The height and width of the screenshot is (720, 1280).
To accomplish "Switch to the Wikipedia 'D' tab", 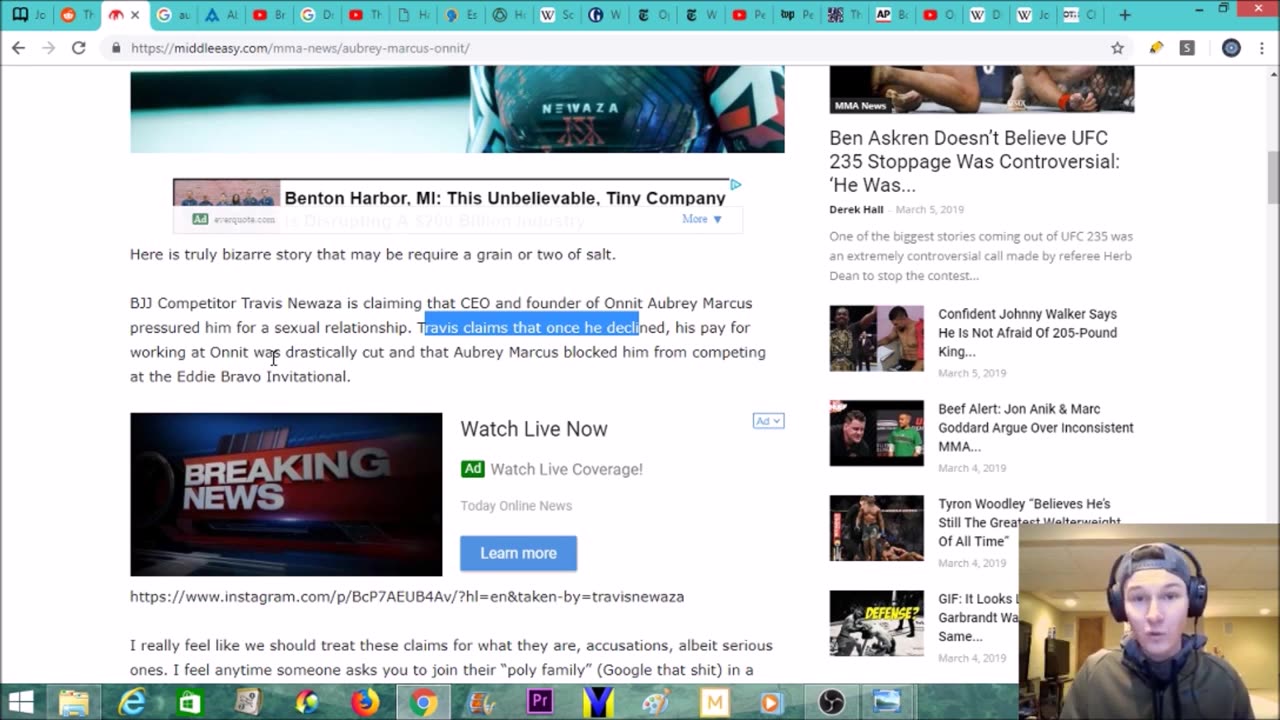I will click(987, 15).
